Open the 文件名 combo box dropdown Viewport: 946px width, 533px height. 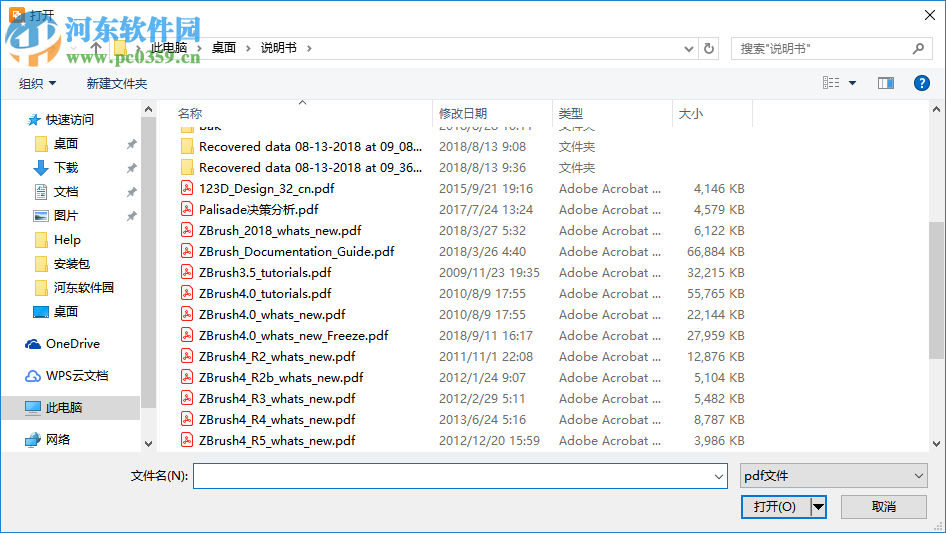719,476
